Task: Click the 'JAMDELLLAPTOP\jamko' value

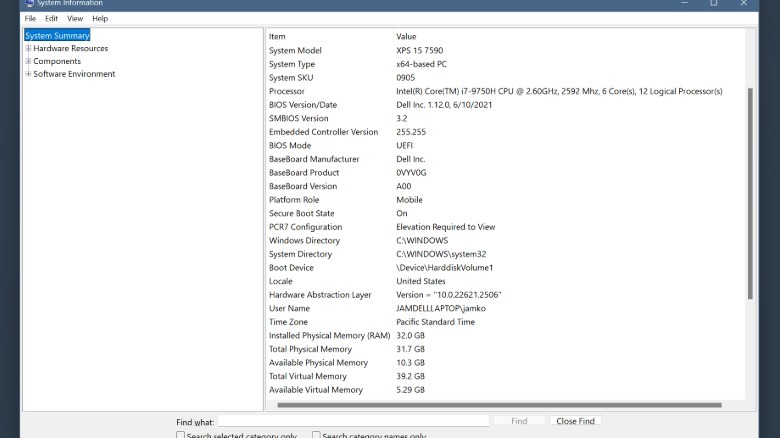Action: [x=441, y=308]
